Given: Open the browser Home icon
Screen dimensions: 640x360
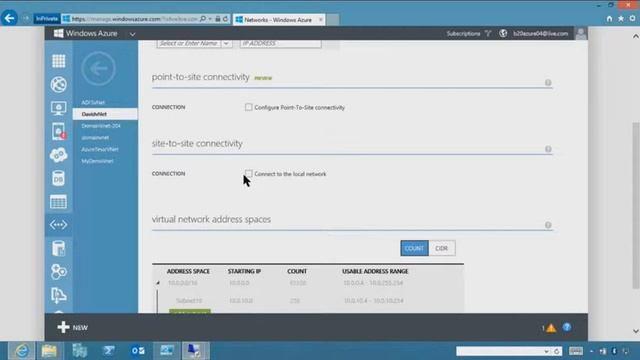Looking at the screenshot, I should pyautogui.click(x=609, y=19).
